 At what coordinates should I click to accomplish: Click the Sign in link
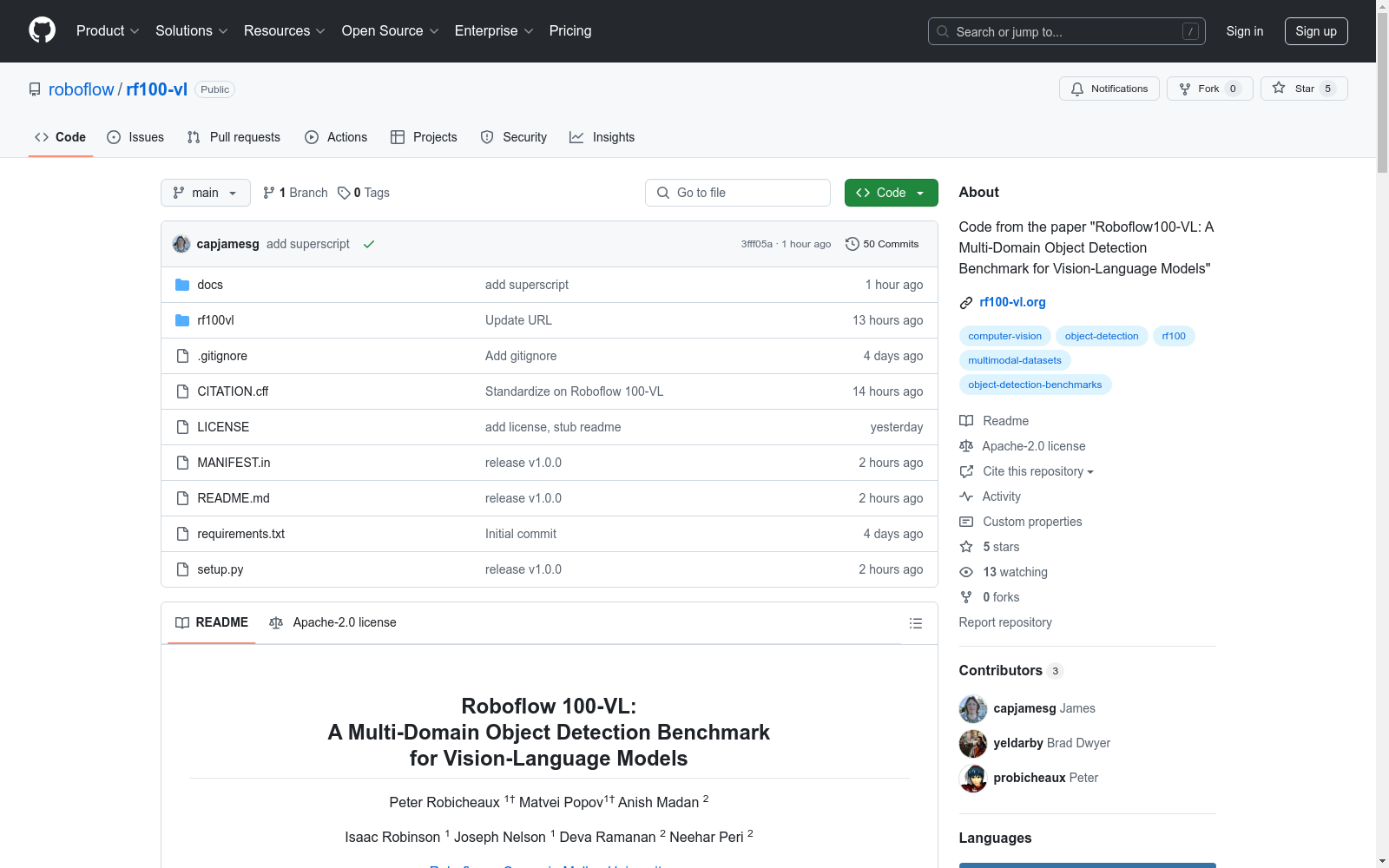pos(1245,31)
